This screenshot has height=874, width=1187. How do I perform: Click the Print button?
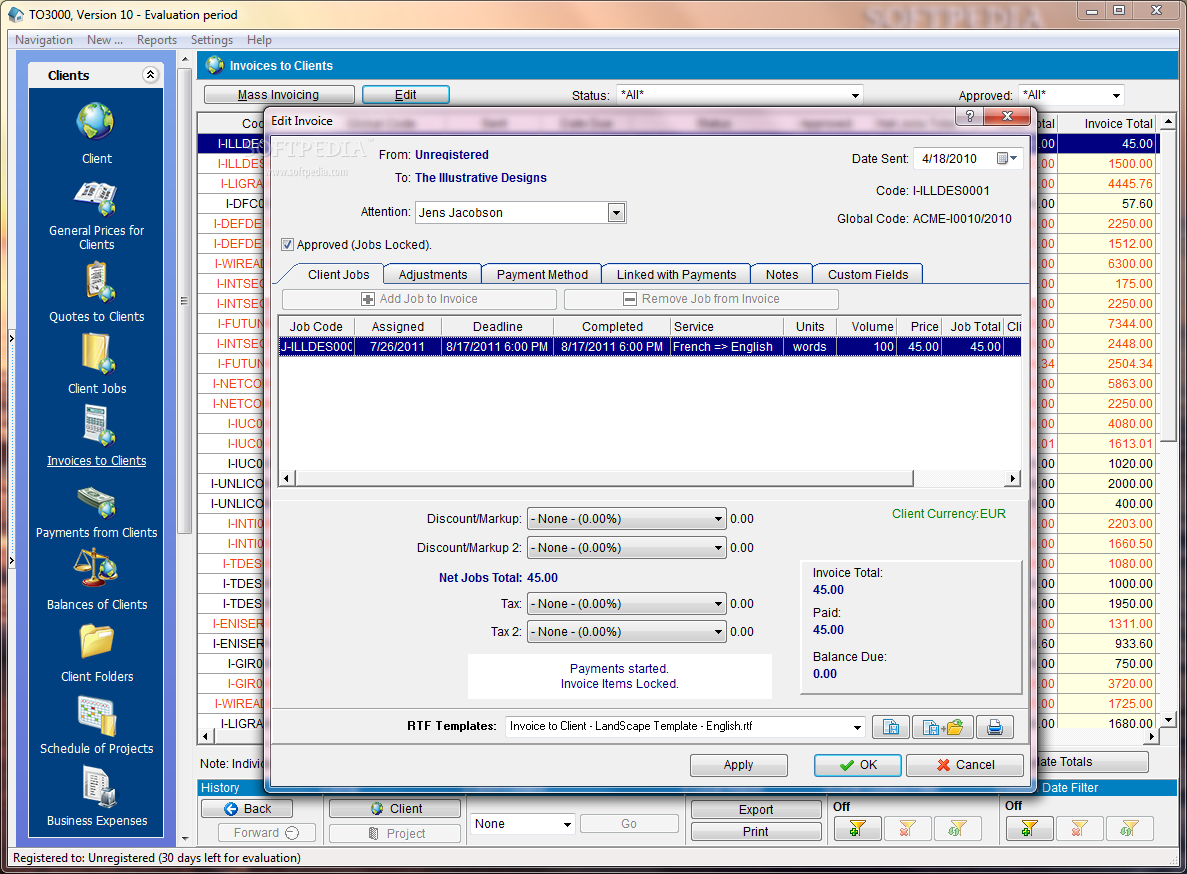pyautogui.click(x=756, y=832)
